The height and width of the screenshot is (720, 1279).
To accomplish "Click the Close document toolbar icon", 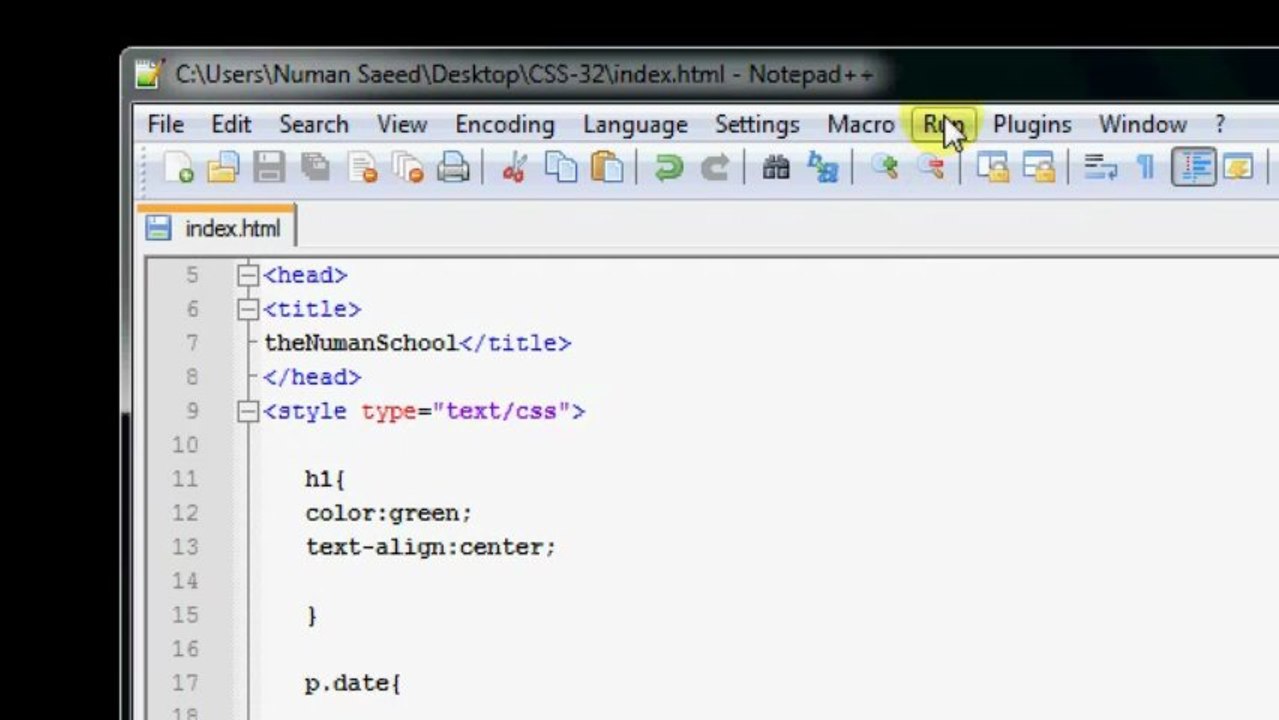I will tap(362, 167).
